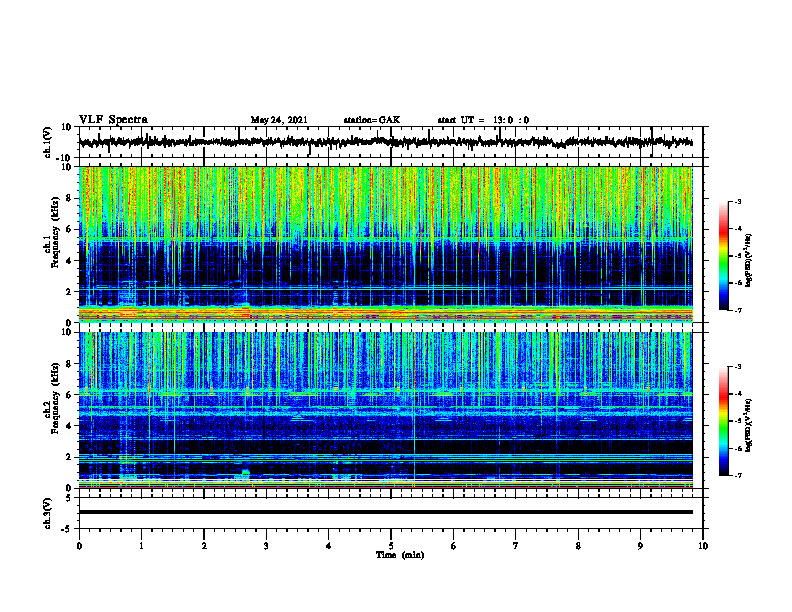Click the ch.1(V) waveform trace panel
Viewport: 792px width, 612px height.
(x=391, y=142)
